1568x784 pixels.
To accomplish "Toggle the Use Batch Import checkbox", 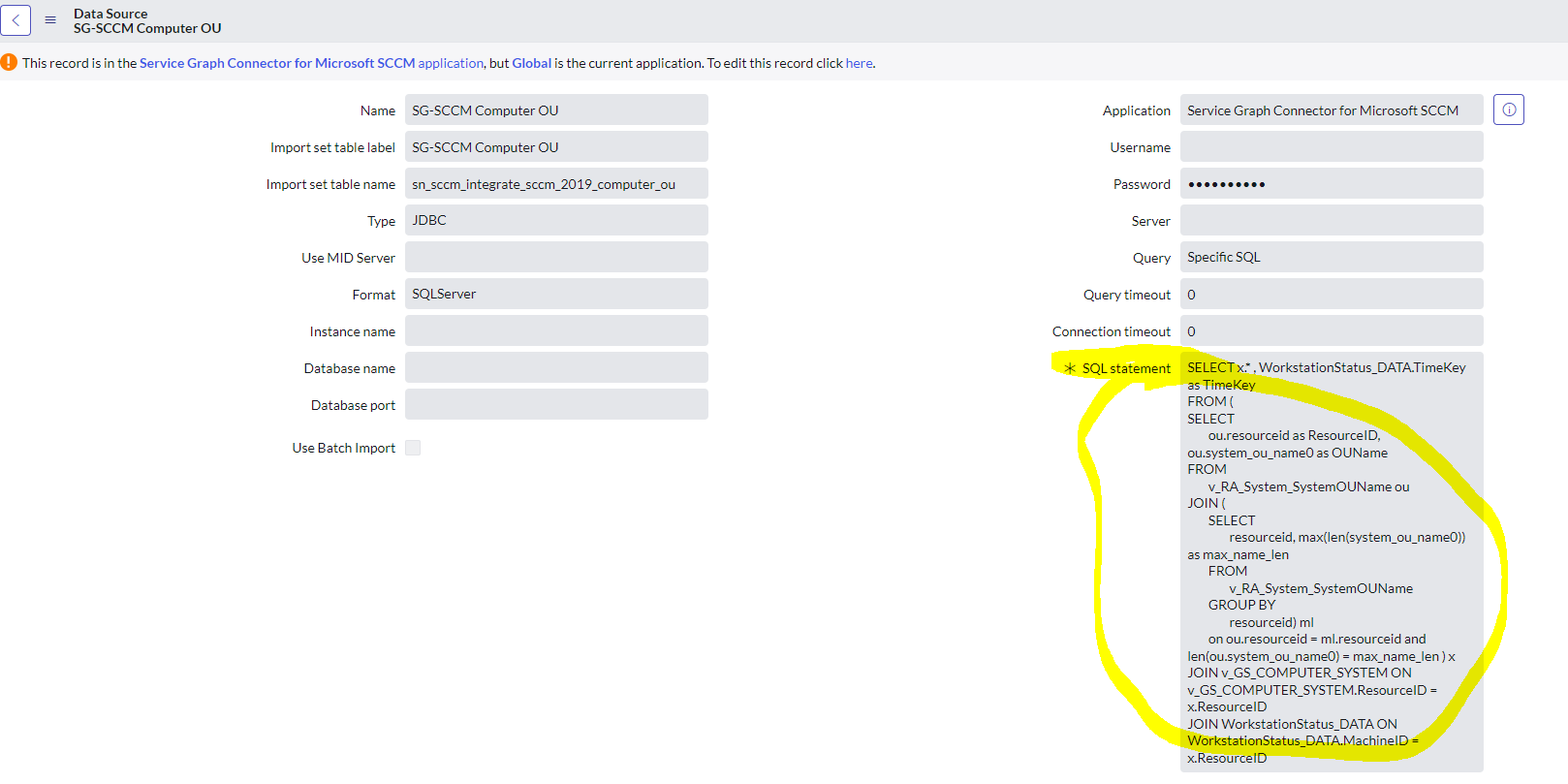I will point(413,448).
